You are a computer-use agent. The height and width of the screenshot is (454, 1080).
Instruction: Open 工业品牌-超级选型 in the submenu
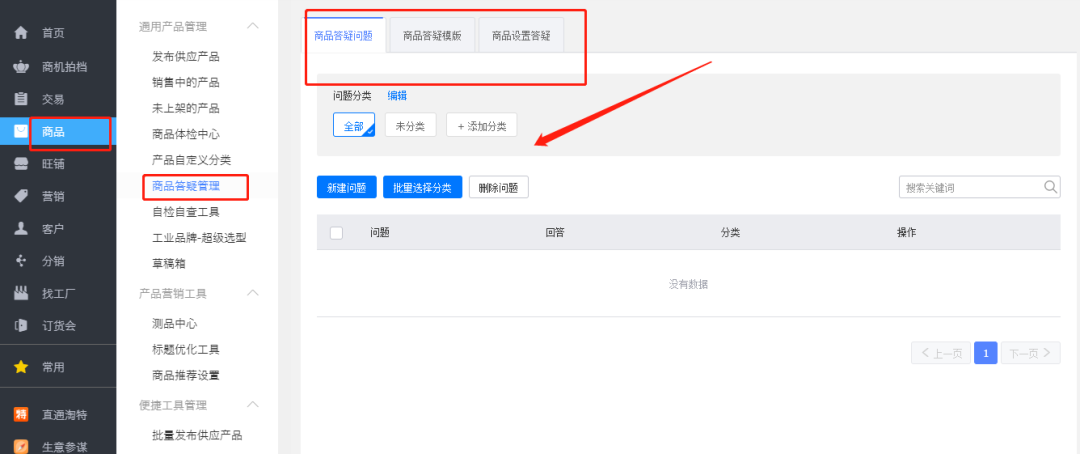tap(199, 238)
